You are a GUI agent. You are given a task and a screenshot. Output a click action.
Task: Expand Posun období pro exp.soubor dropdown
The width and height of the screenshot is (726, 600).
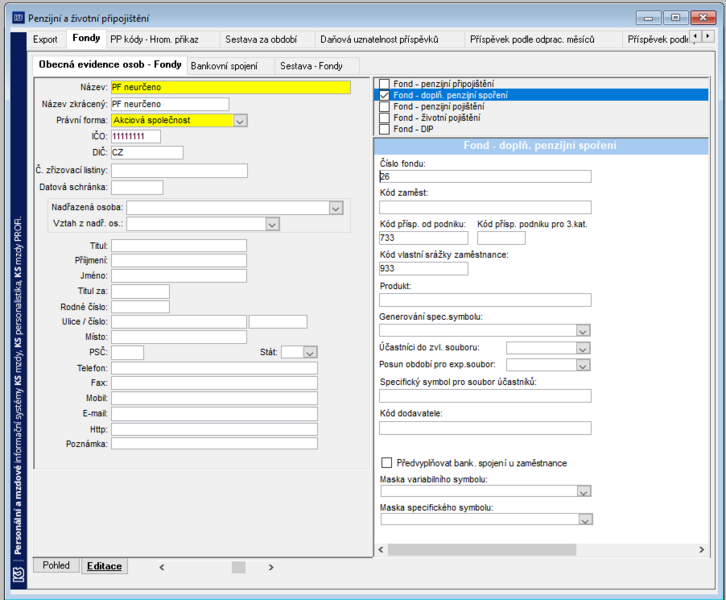point(583,365)
